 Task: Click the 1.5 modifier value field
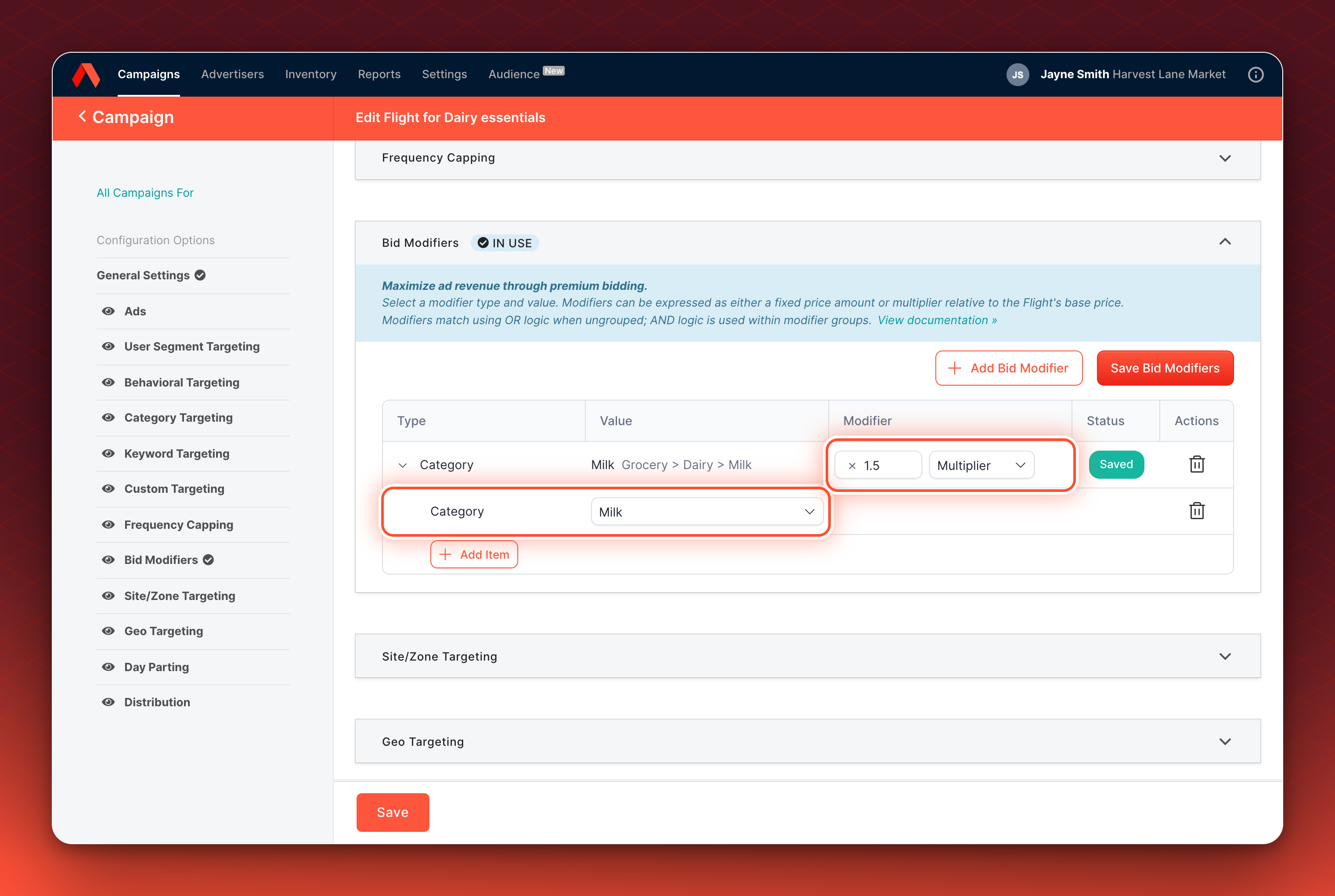[x=878, y=465]
